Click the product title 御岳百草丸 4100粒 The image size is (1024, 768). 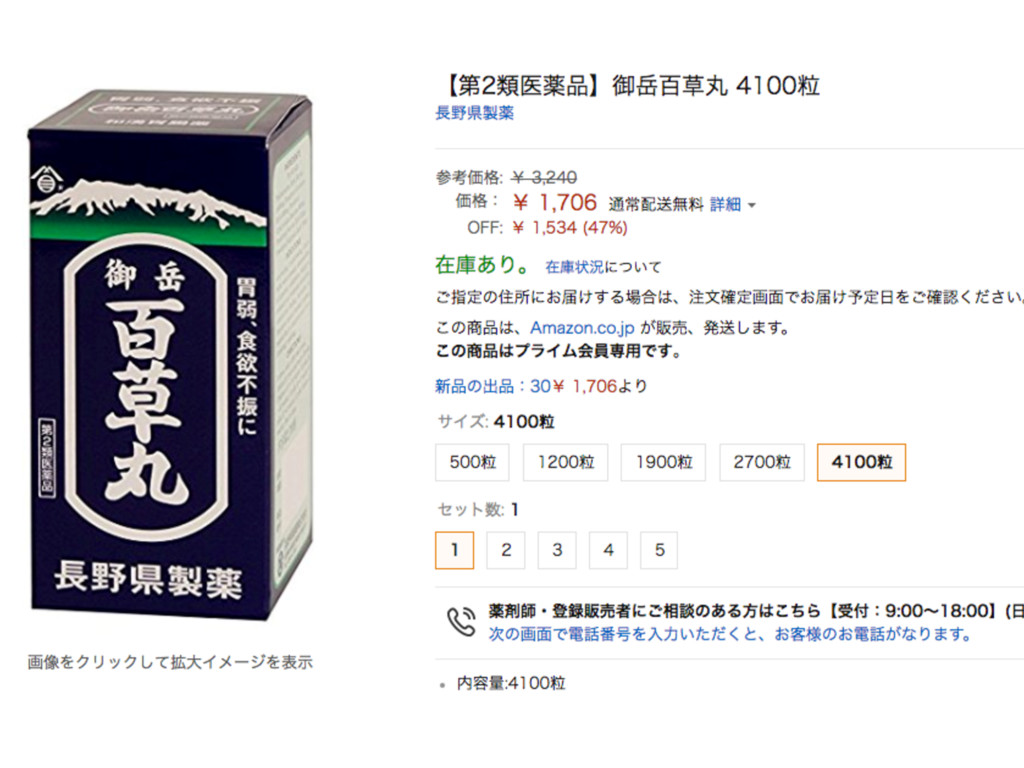tap(632, 86)
